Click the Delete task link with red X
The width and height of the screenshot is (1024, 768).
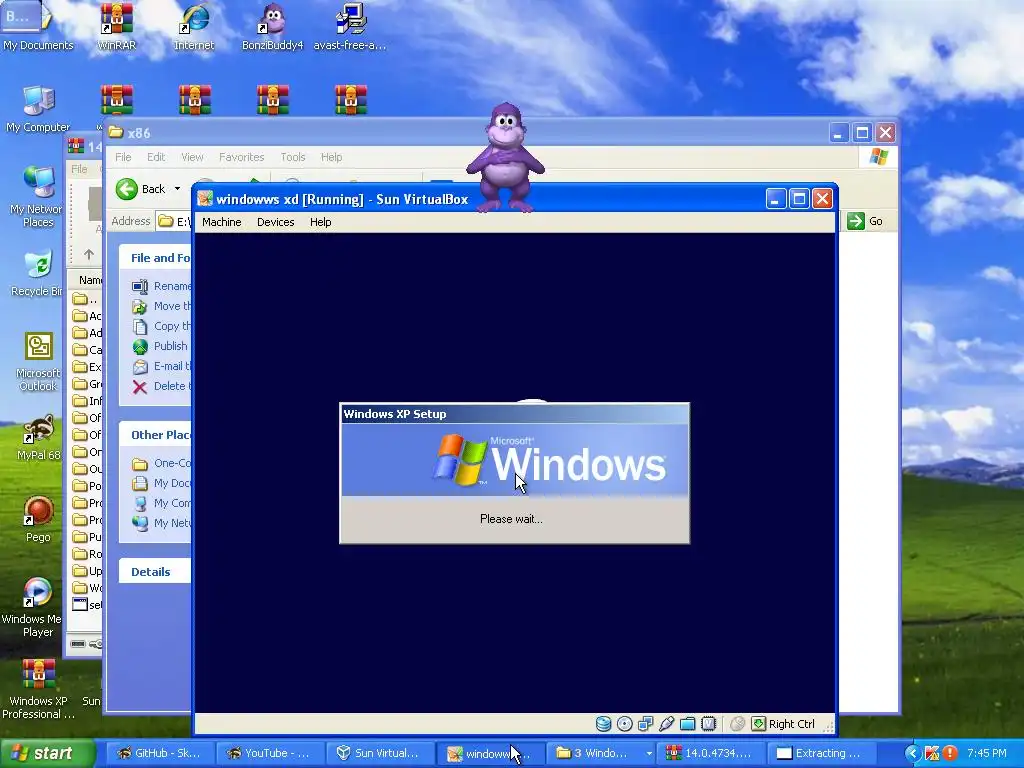161,386
